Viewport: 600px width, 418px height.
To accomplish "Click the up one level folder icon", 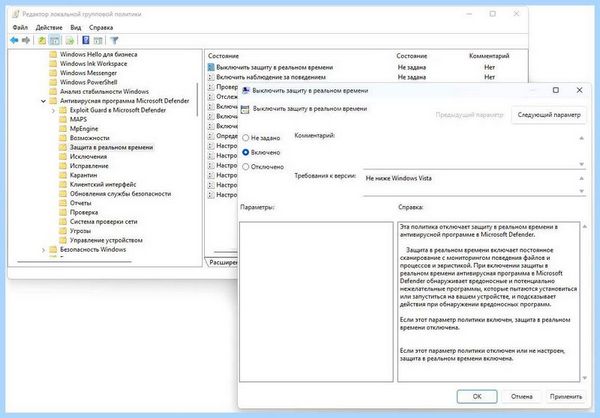I will coord(42,40).
